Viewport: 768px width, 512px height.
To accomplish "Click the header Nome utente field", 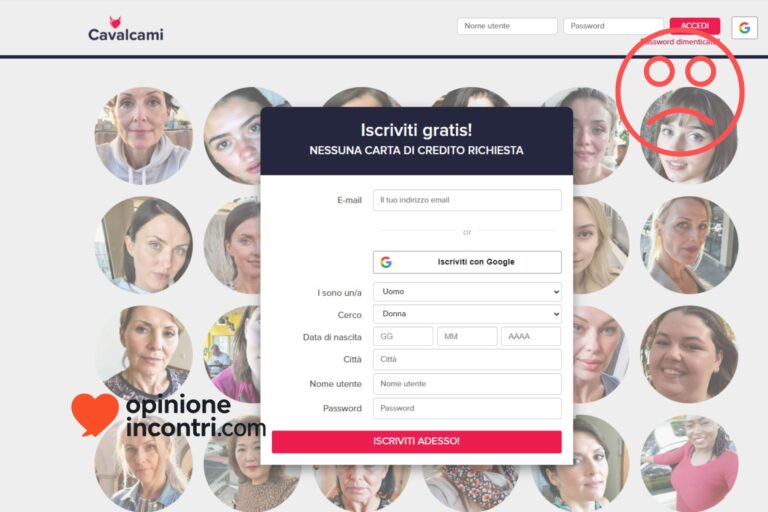I will point(507,26).
